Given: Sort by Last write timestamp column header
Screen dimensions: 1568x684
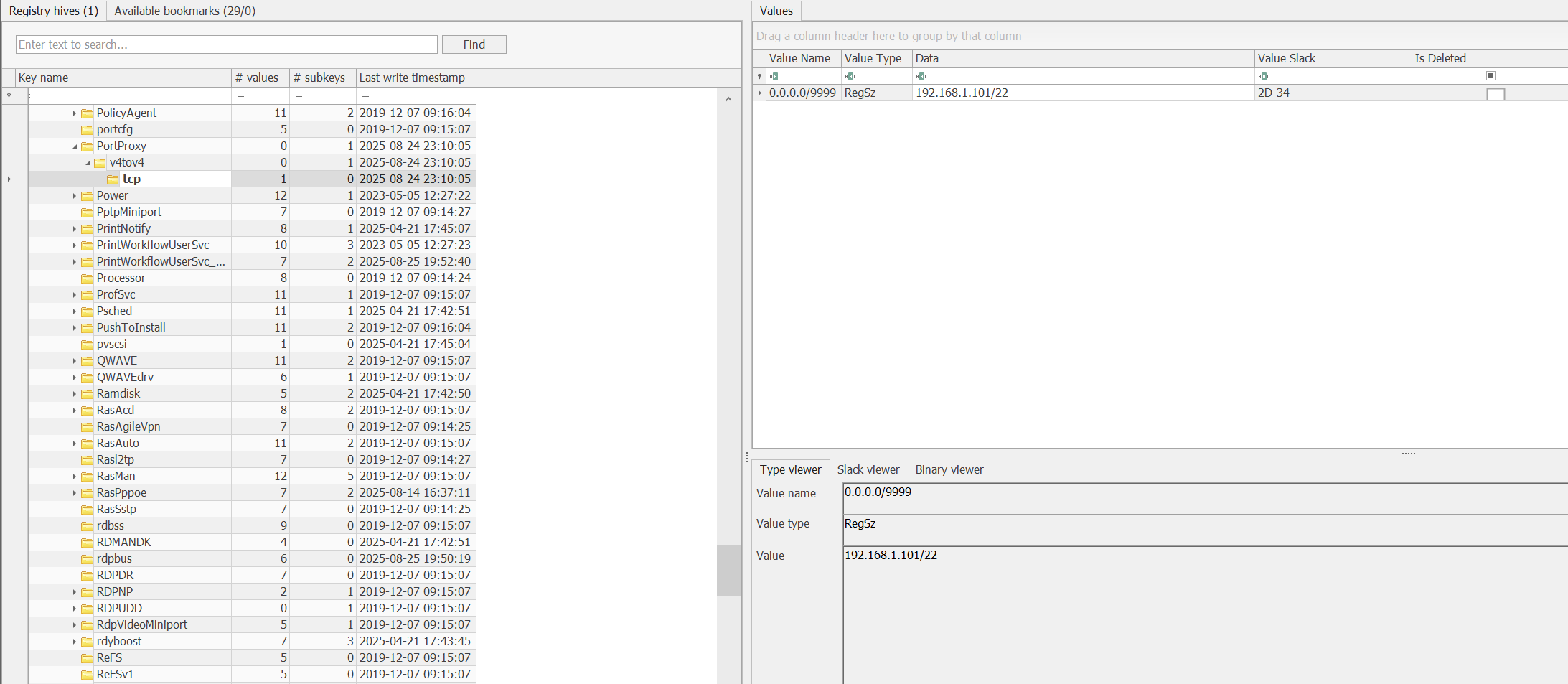Looking at the screenshot, I should click(x=412, y=78).
